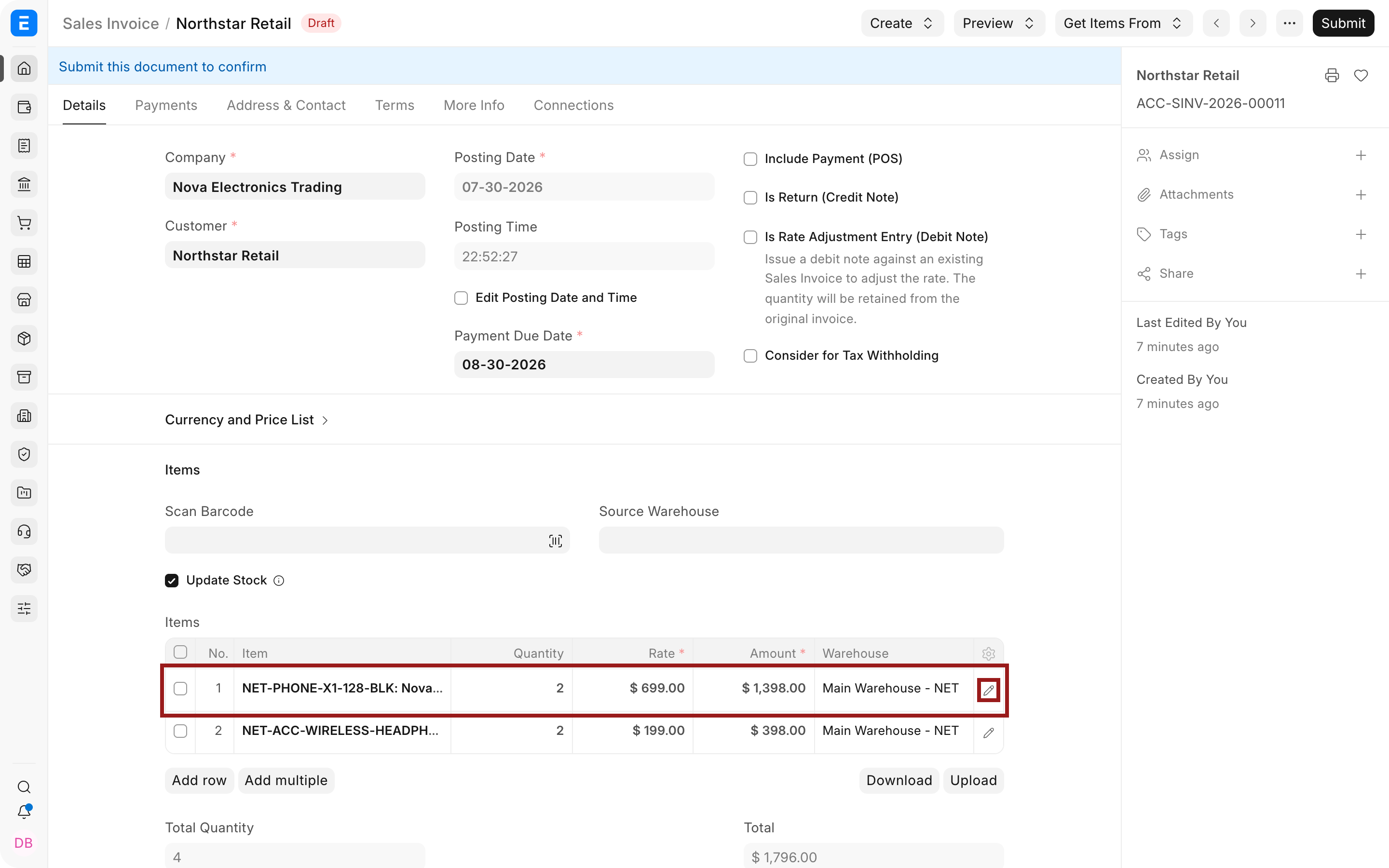Select the Details tab
Image resolution: width=1389 pixels, height=868 pixels.
tap(84, 105)
